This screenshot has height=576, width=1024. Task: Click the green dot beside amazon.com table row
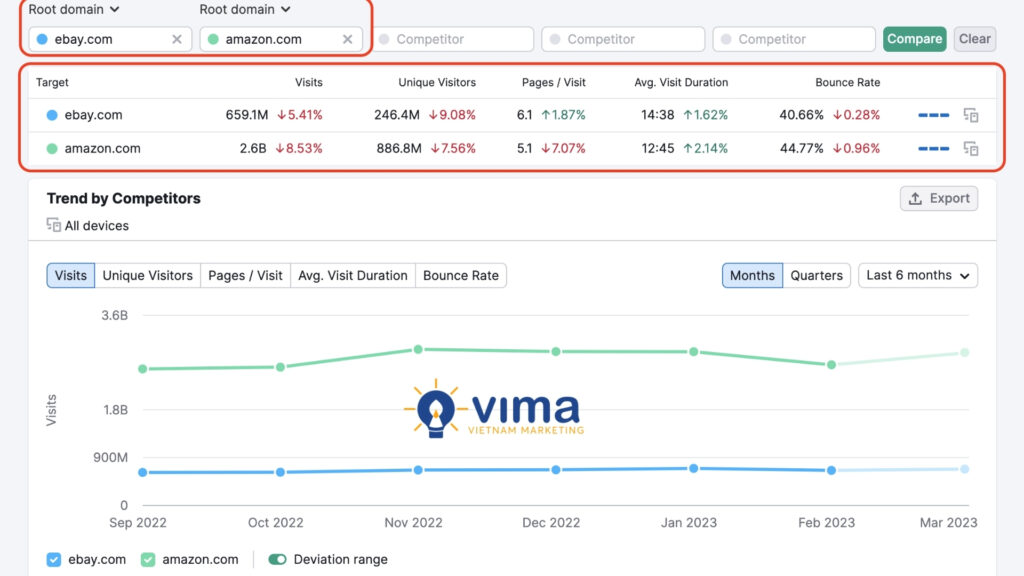tap(52, 148)
